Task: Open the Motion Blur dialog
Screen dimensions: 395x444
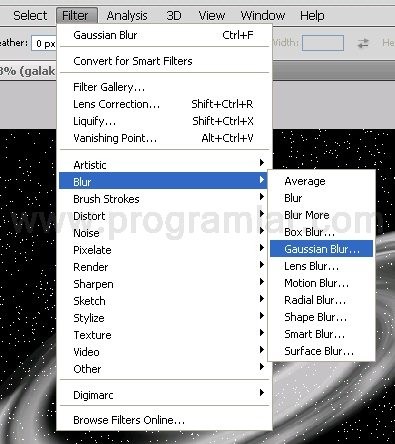Action: [x=321, y=283]
